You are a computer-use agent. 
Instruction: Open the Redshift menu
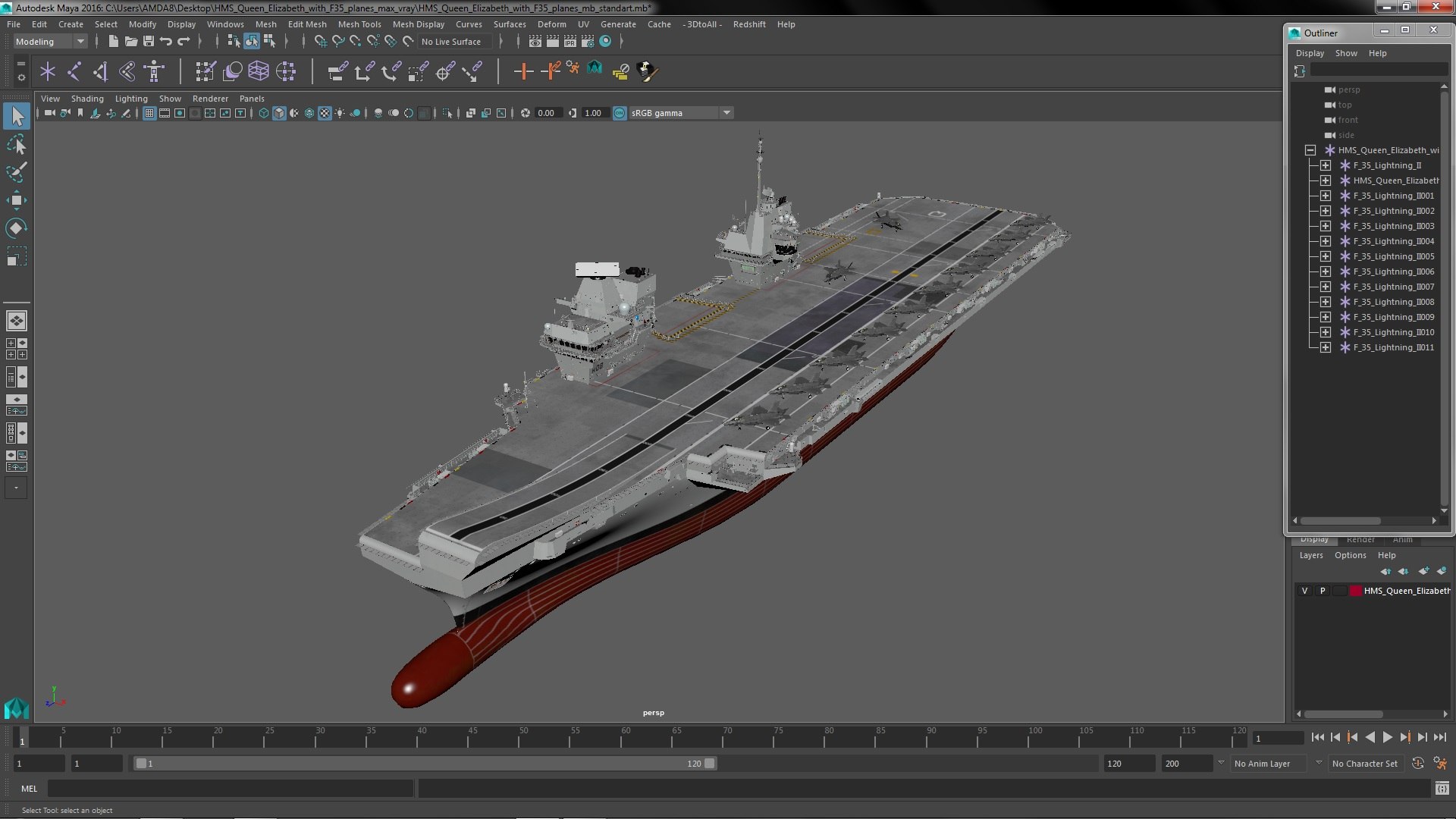(748, 24)
